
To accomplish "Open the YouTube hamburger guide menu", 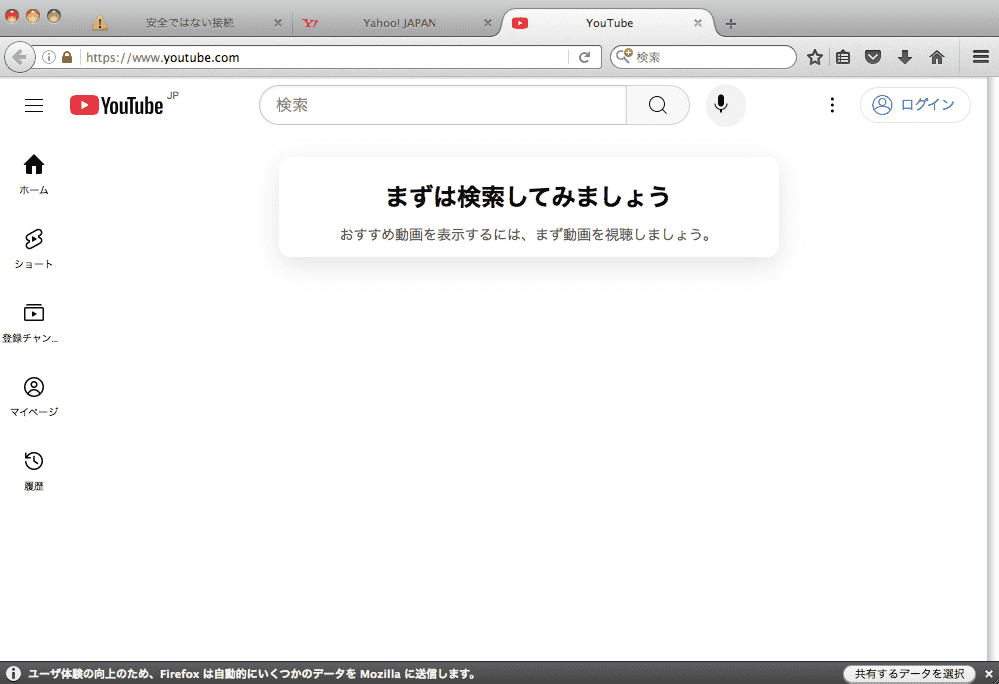I will pyautogui.click(x=34, y=105).
